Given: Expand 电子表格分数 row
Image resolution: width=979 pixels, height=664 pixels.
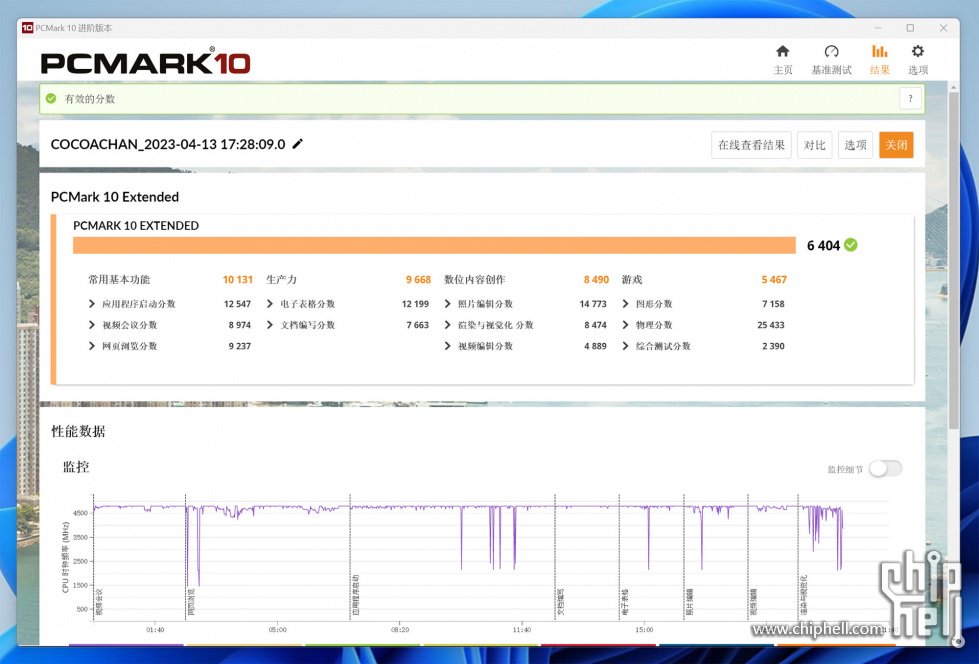Looking at the screenshot, I should click(270, 304).
